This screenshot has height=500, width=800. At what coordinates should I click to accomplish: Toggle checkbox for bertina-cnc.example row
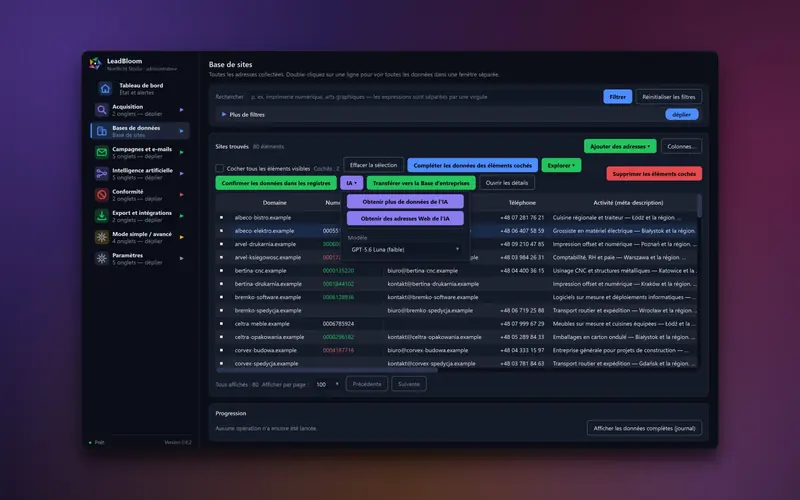221,270
